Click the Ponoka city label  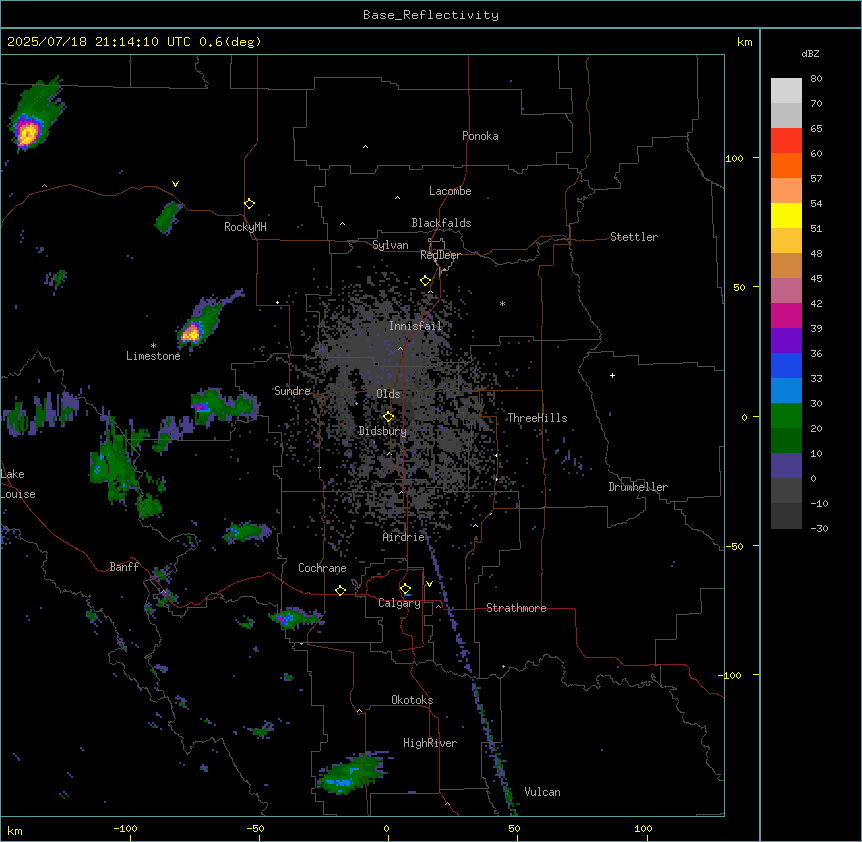tap(480, 136)
